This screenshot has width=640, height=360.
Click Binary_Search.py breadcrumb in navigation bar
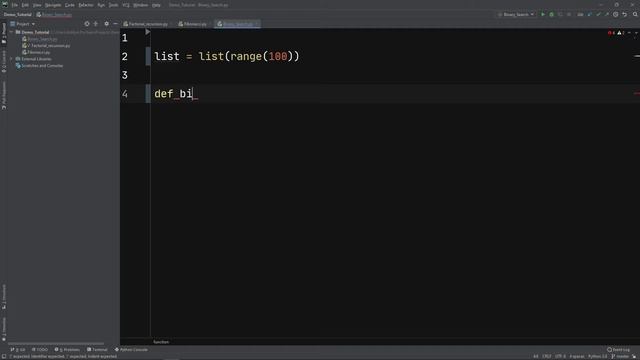[x=54, y=14]
